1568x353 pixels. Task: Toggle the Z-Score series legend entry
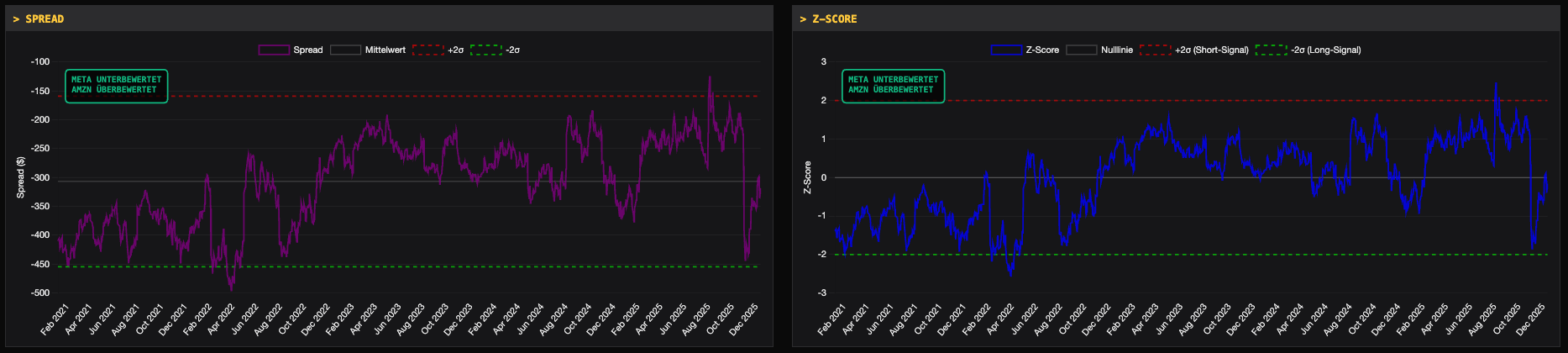coord(1025,50)
